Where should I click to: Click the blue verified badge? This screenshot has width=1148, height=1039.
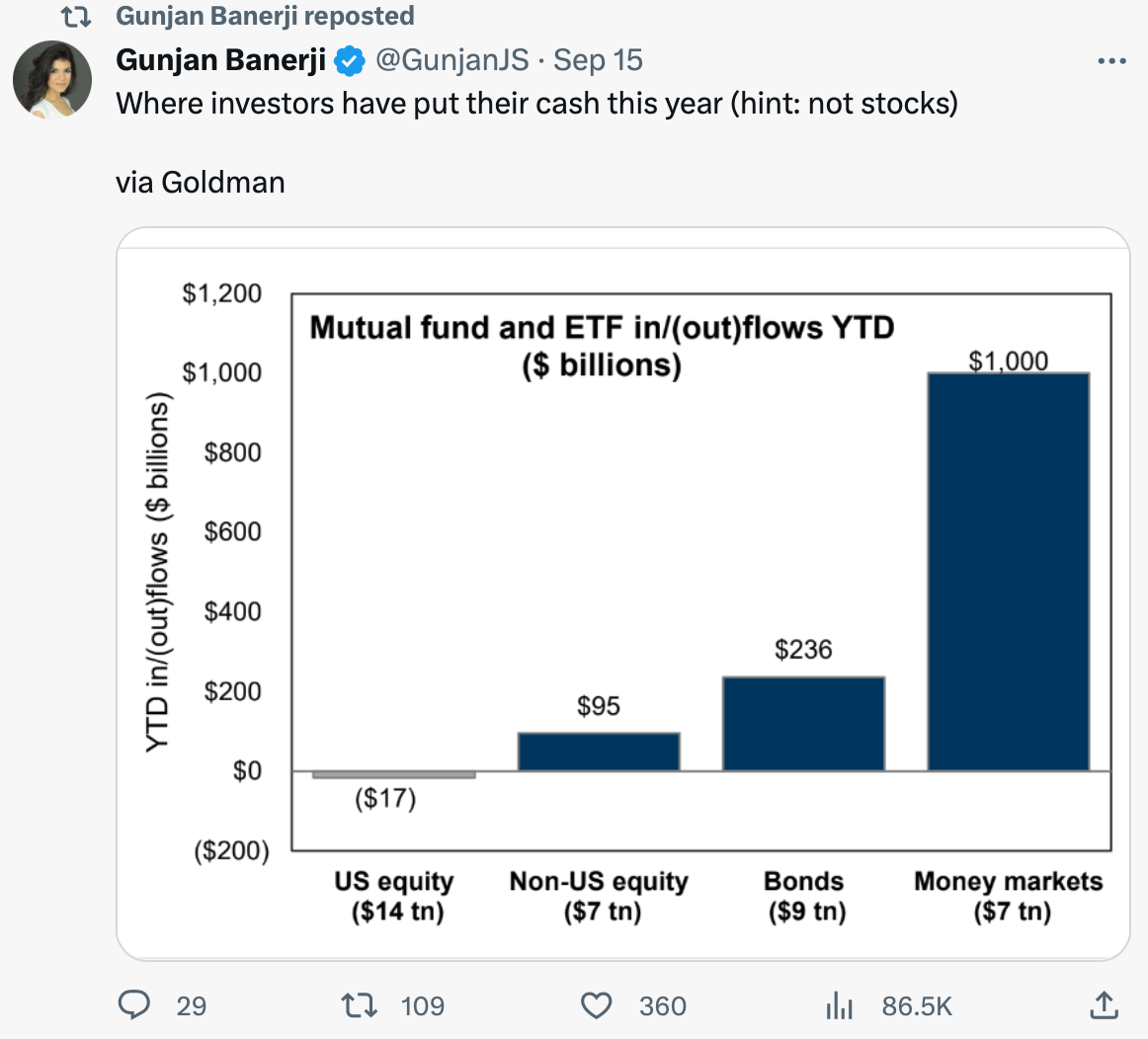[350, 61]
